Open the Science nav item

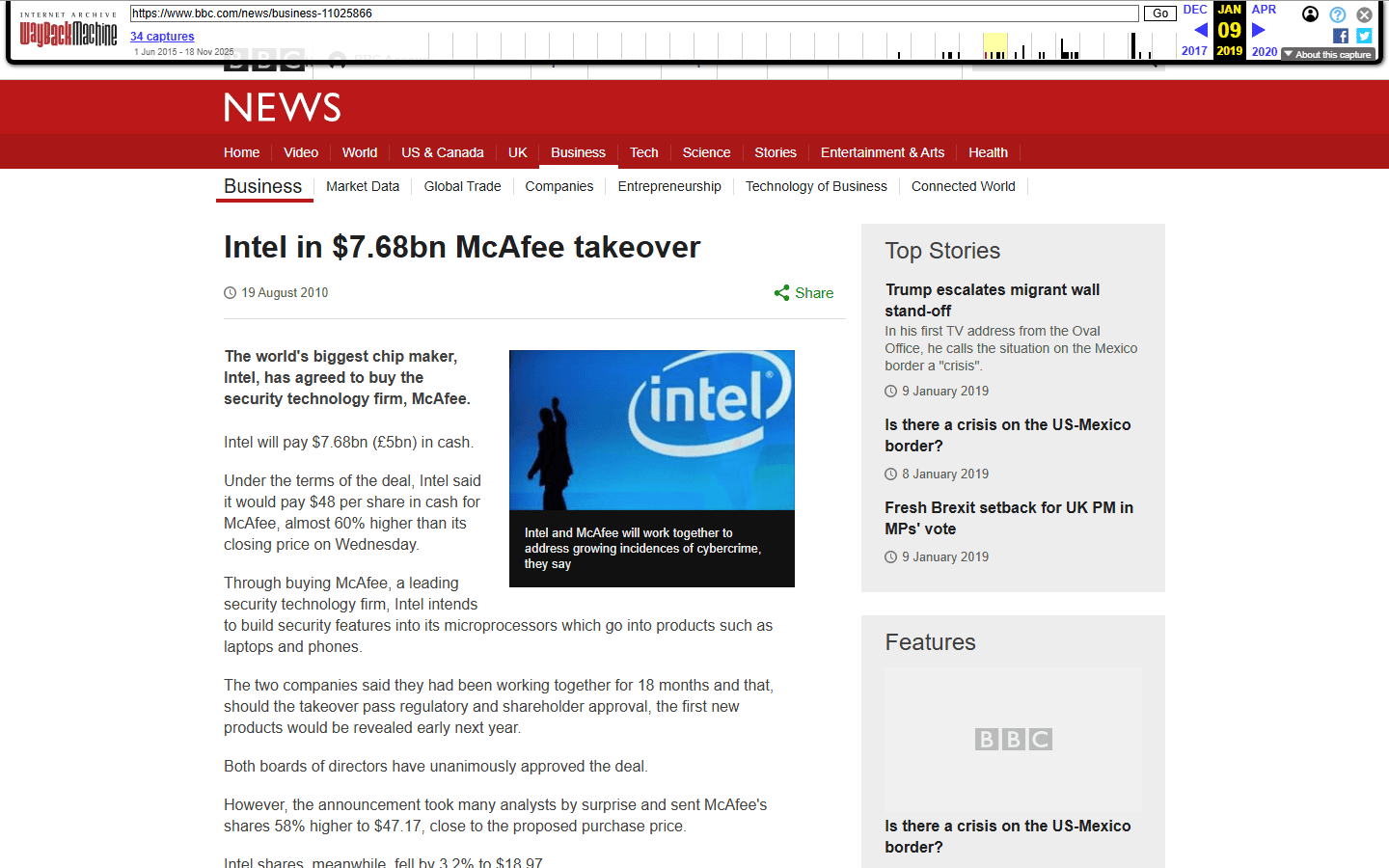tap(706, 152)
